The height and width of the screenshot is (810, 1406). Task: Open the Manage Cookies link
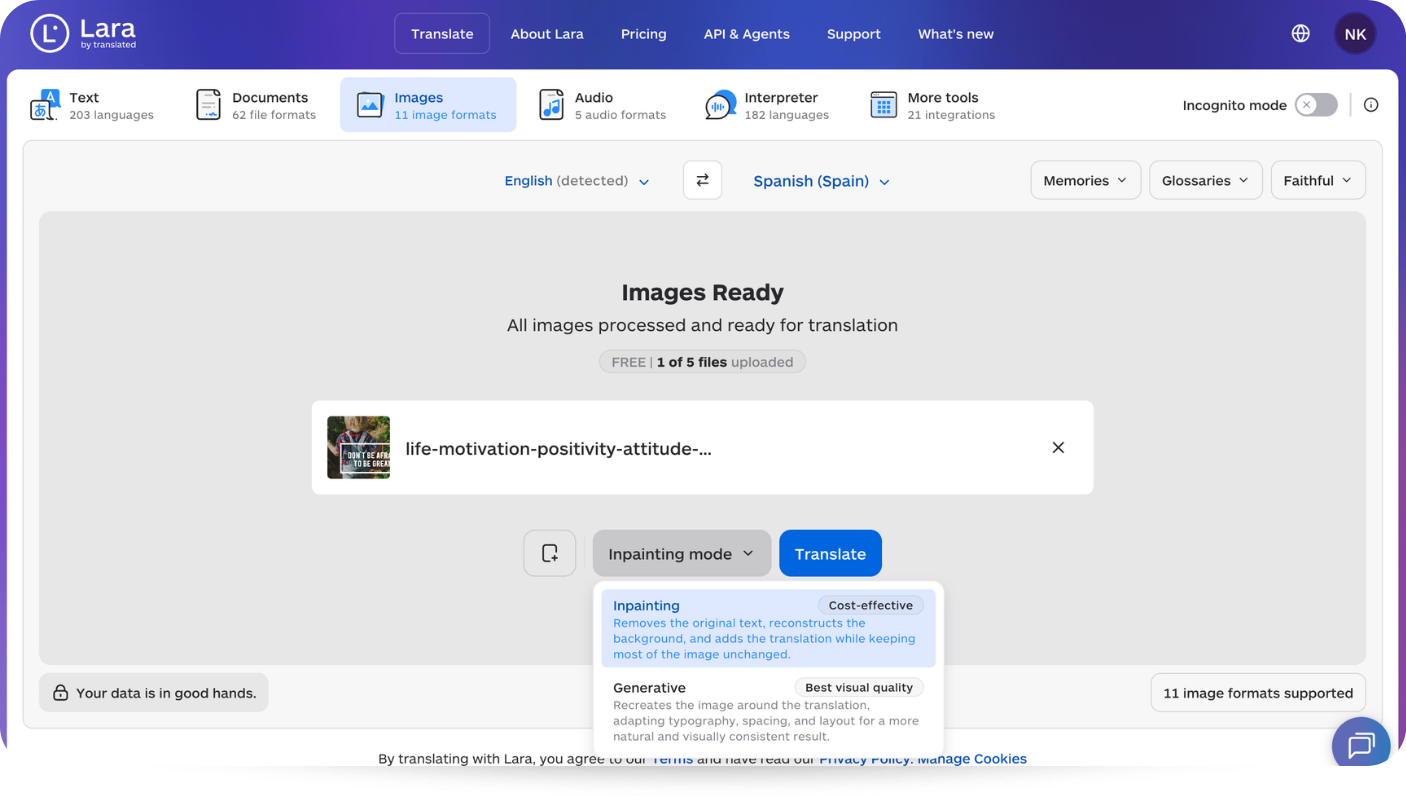972,759
